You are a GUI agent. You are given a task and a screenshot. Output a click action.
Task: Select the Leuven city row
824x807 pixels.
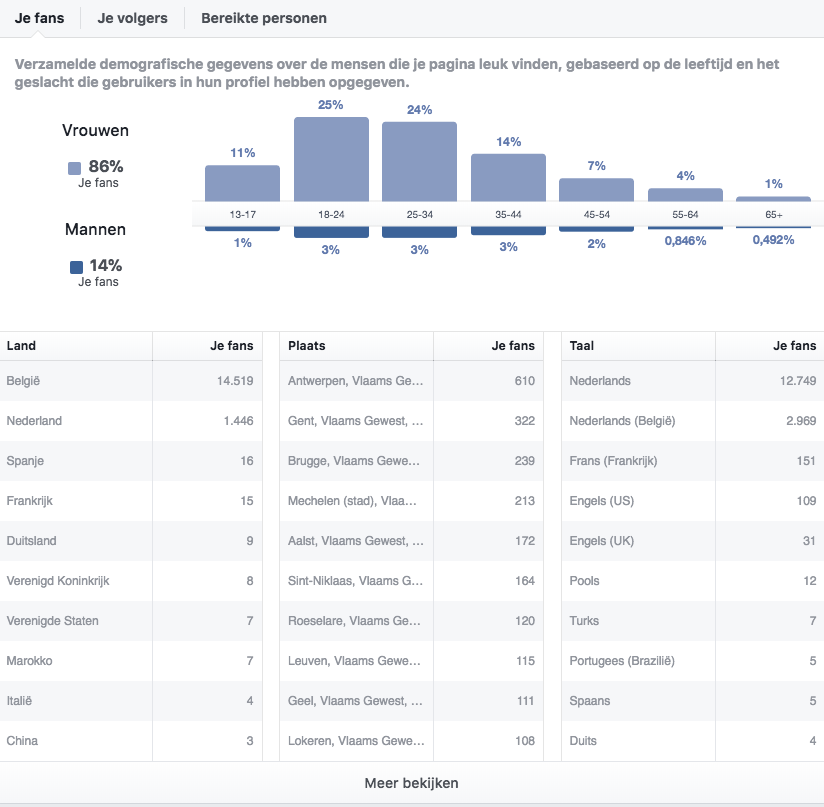411,660
